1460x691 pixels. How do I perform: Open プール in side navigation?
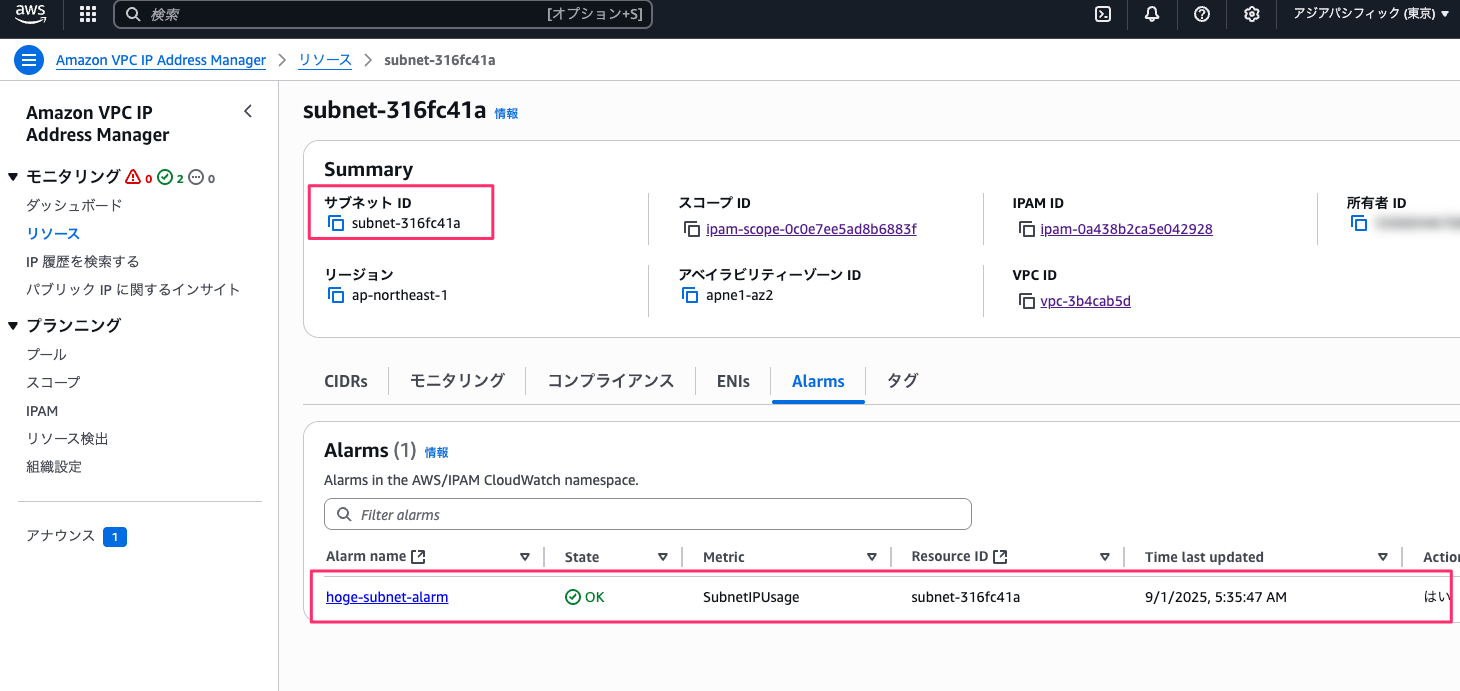(46, 354)
